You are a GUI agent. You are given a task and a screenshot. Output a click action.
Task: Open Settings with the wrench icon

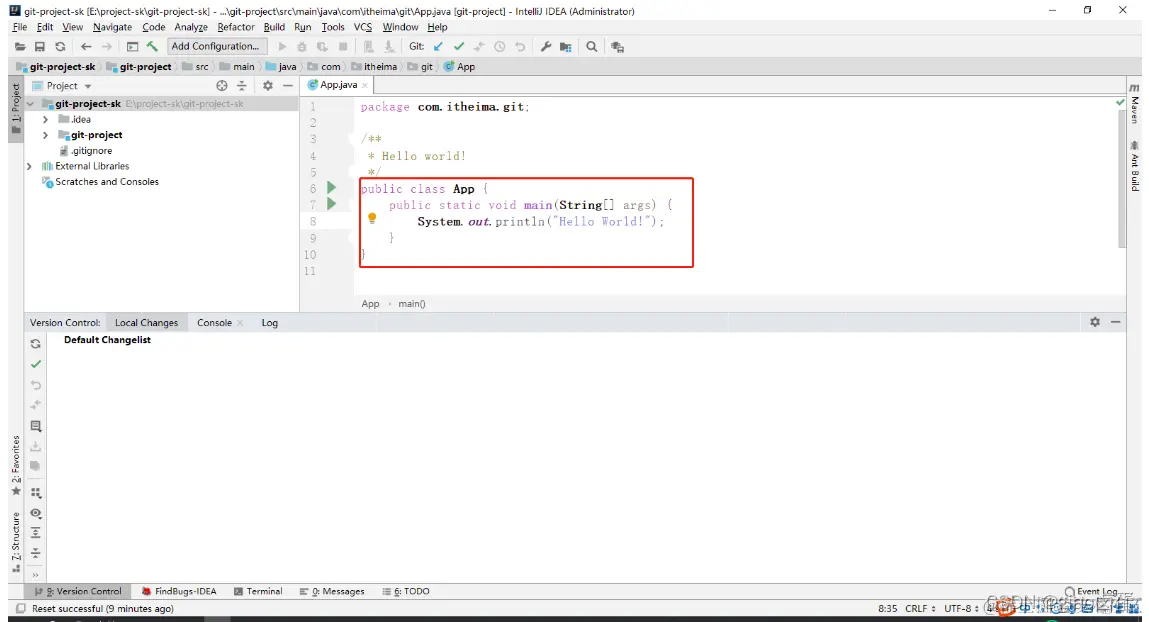[545, 46]
